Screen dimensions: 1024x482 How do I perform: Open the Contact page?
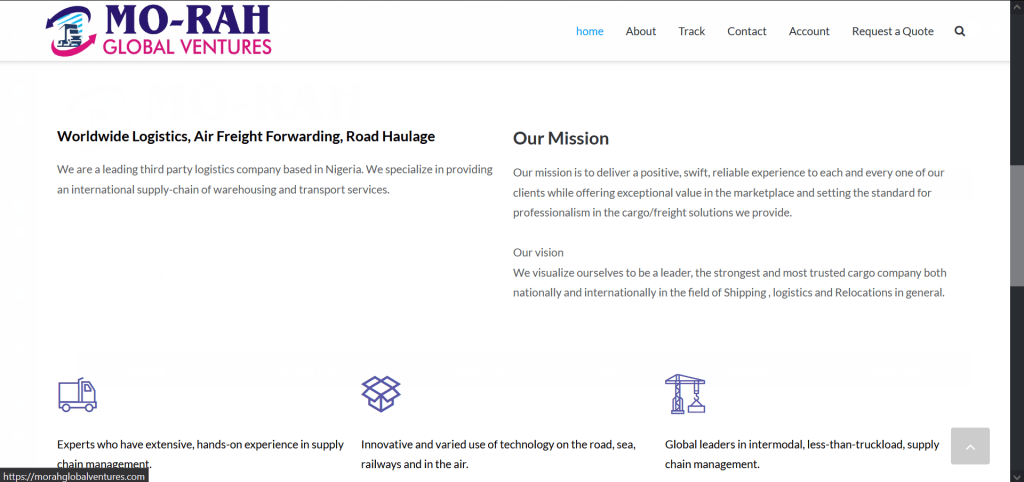point(746,31)
